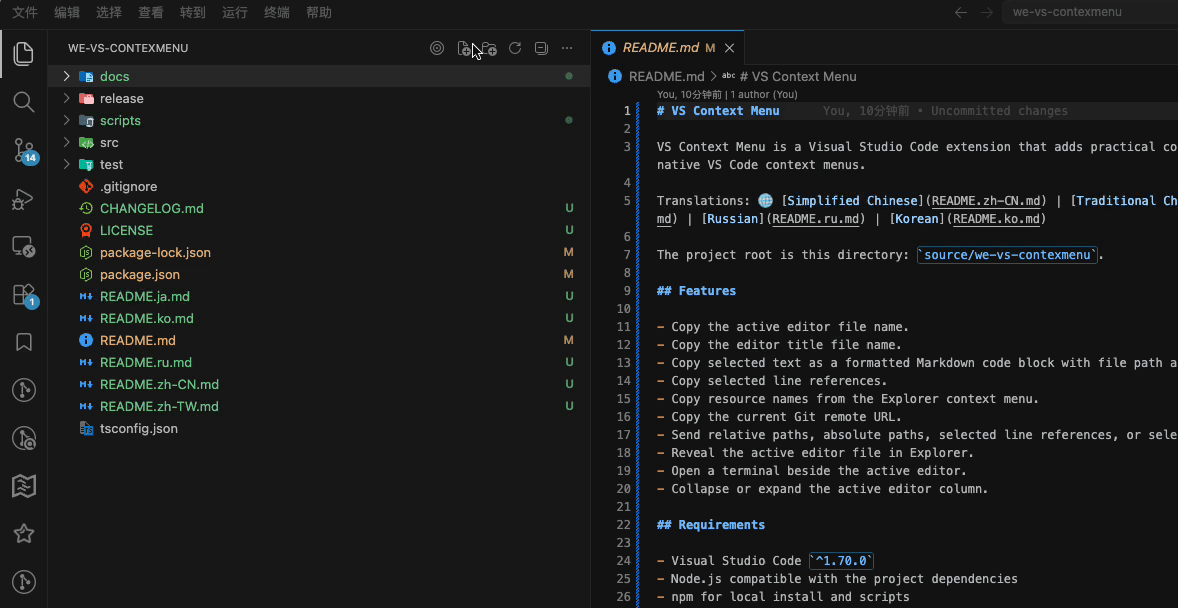Open the Run and Debug view
1178x608 pixels.
(24, 198)
